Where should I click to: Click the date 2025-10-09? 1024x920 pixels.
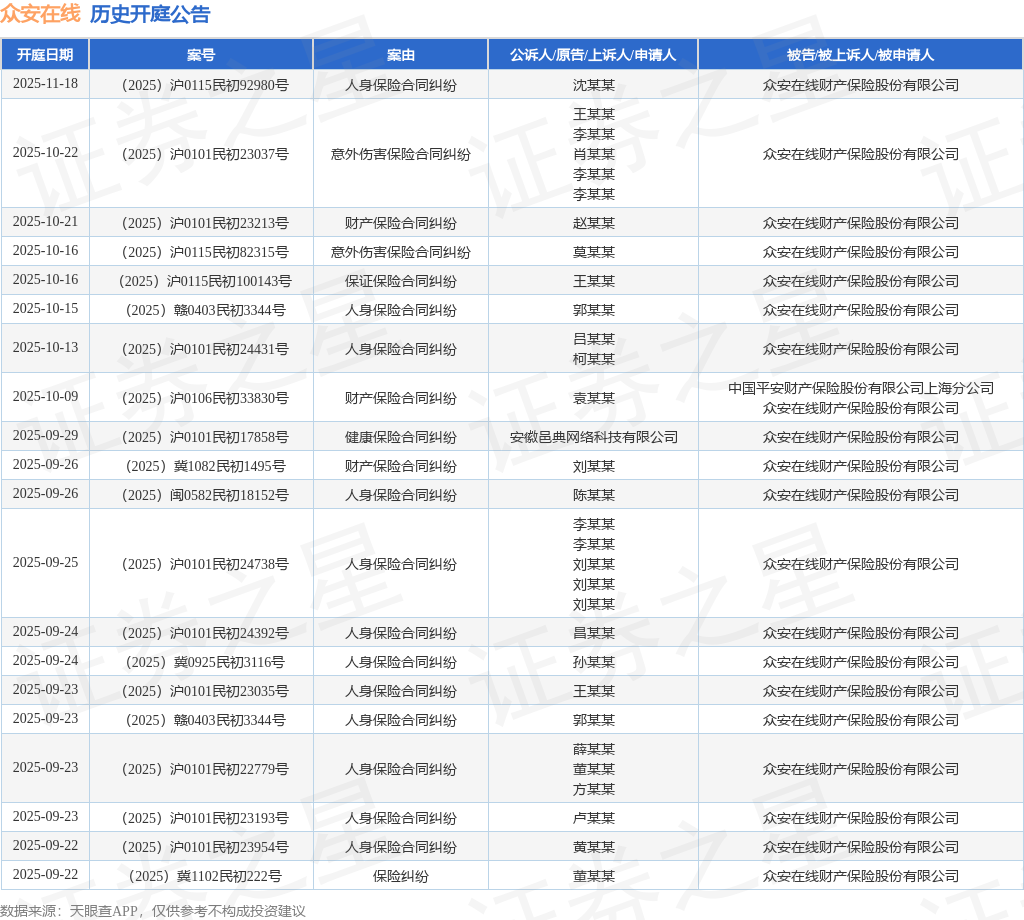coord(45,397)
